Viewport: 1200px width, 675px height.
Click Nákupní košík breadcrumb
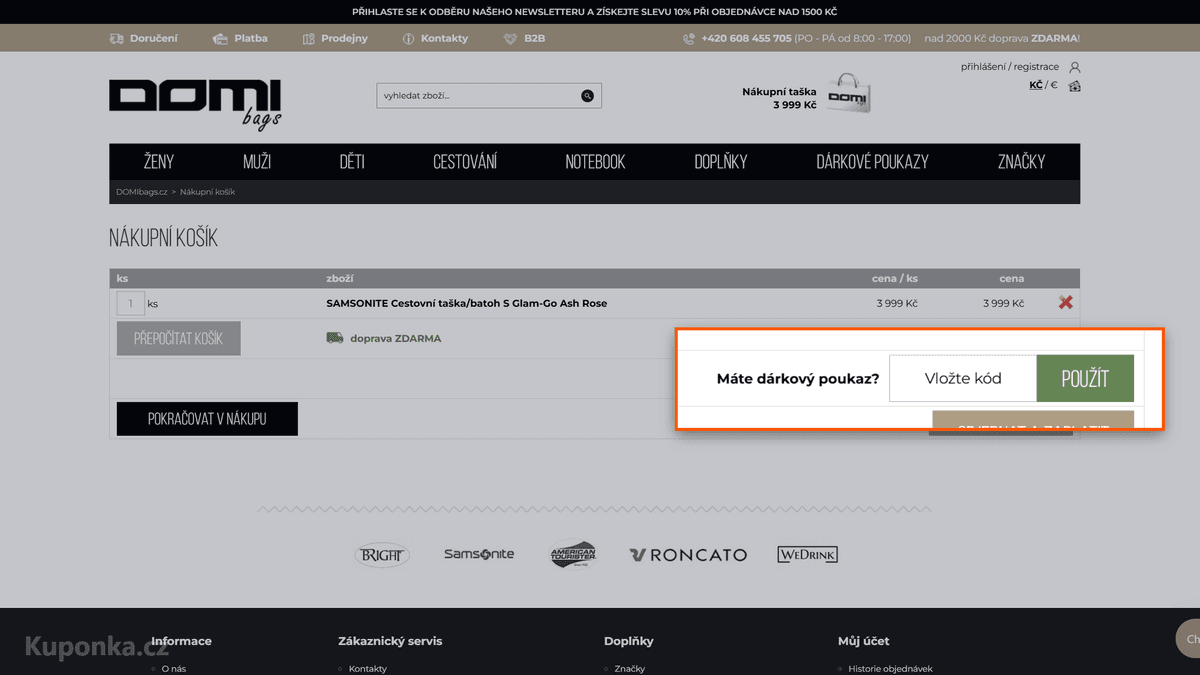coord(208,191)
